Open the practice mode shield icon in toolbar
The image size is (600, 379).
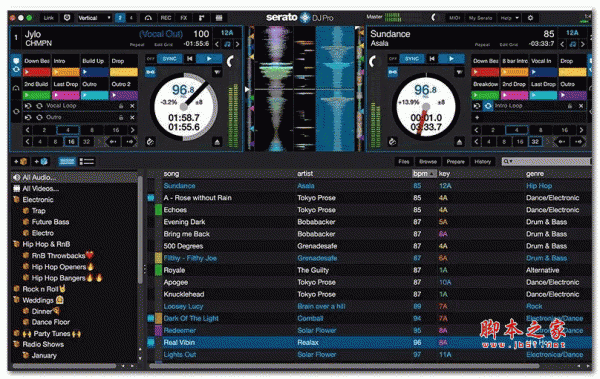(x=67, y=18)
